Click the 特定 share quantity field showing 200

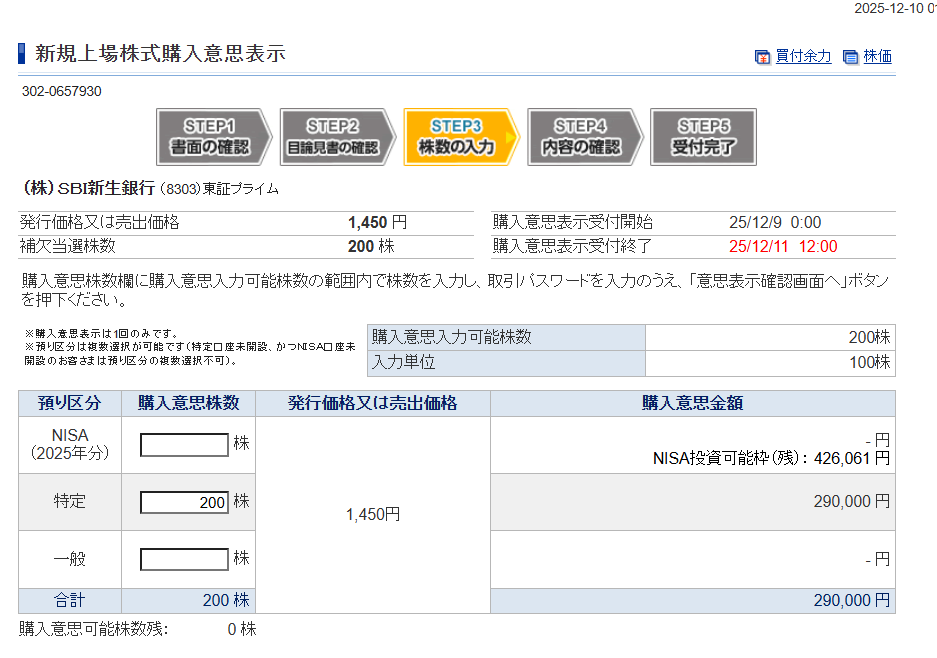pos(184,502)
